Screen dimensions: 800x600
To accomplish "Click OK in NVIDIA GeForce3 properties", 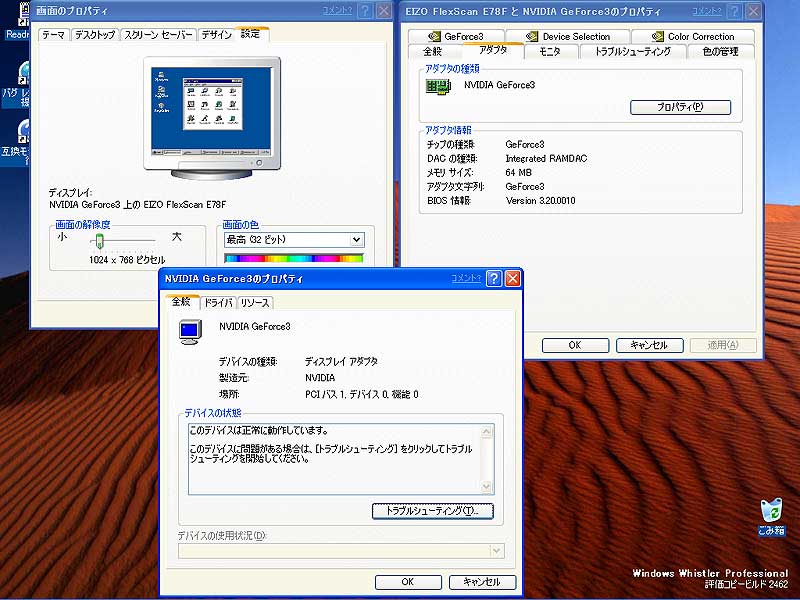I will pyautogui.click(x=408, y=582).
